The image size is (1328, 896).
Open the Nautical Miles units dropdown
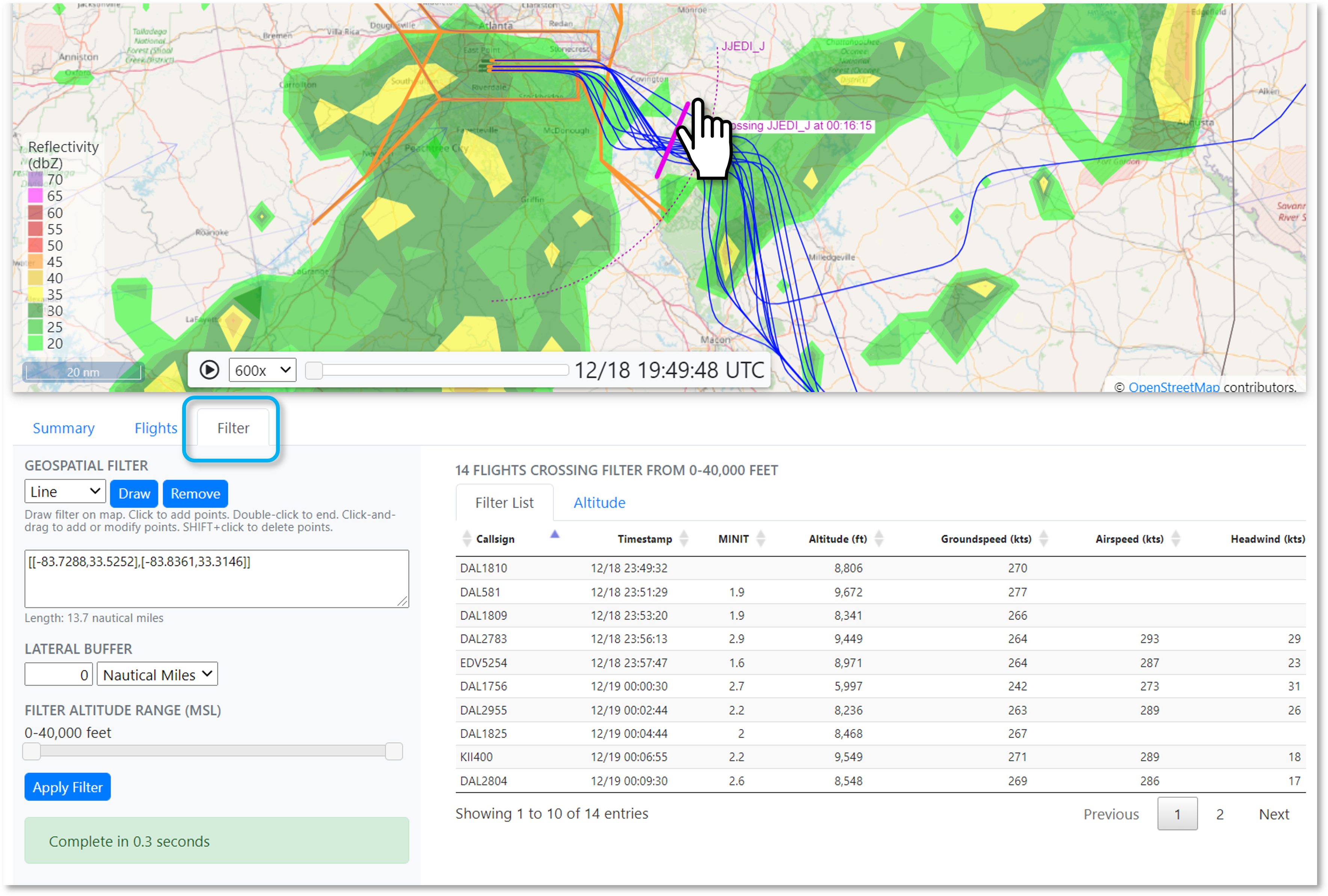point(157,675)
